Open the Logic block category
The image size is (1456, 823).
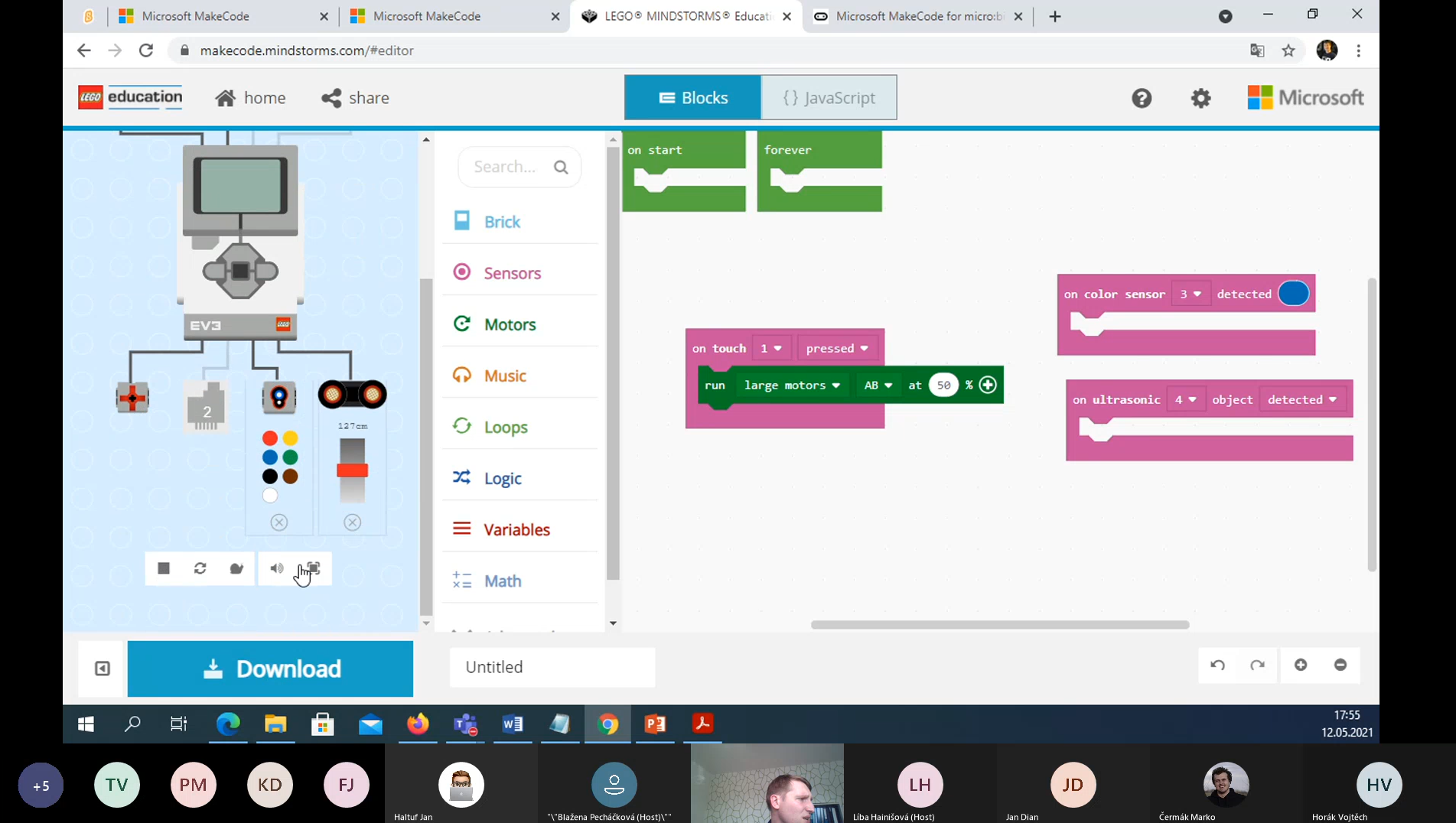pyautogui.click(x=520, y=478)
